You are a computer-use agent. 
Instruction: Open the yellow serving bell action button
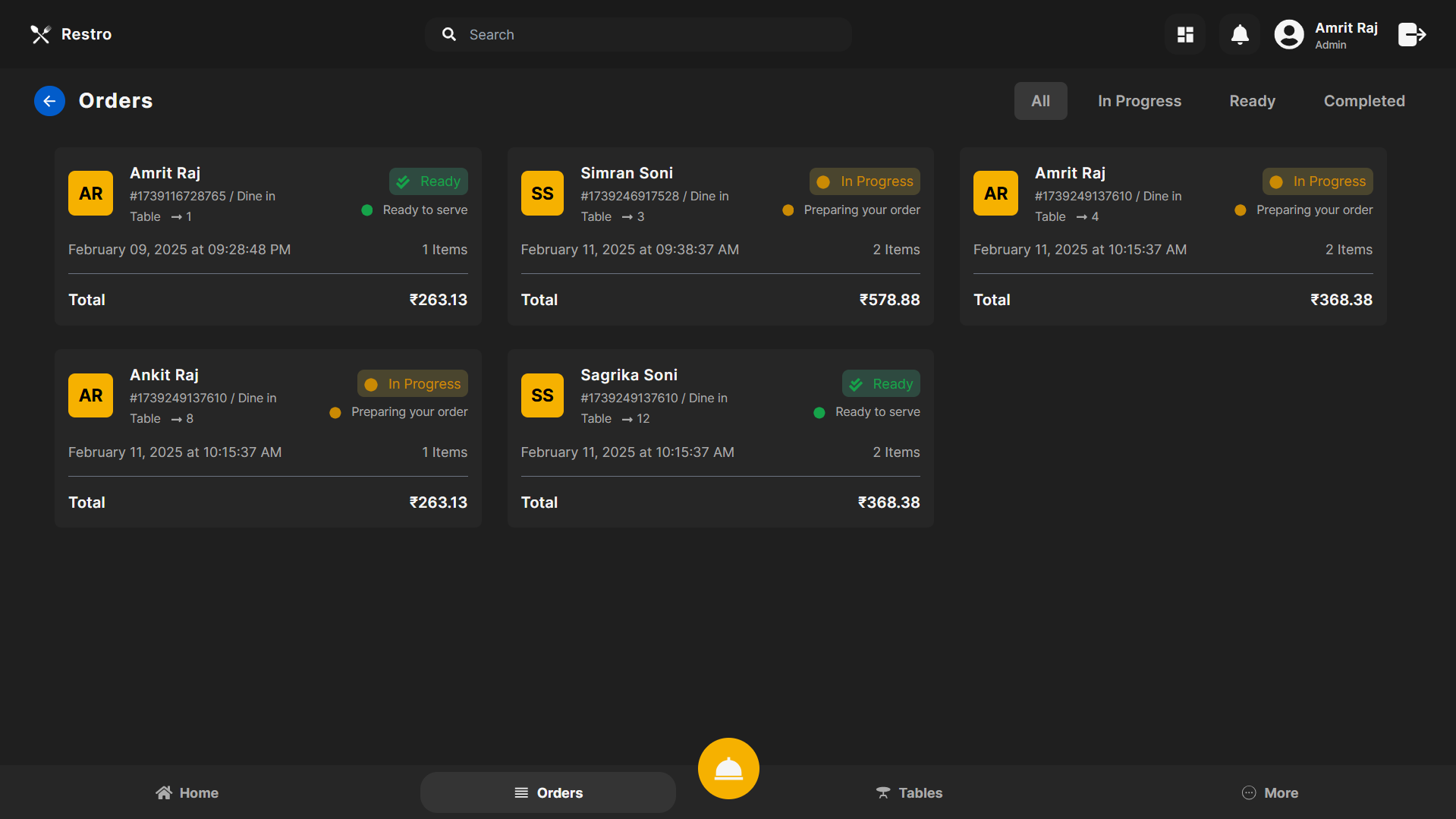point(728,768)
